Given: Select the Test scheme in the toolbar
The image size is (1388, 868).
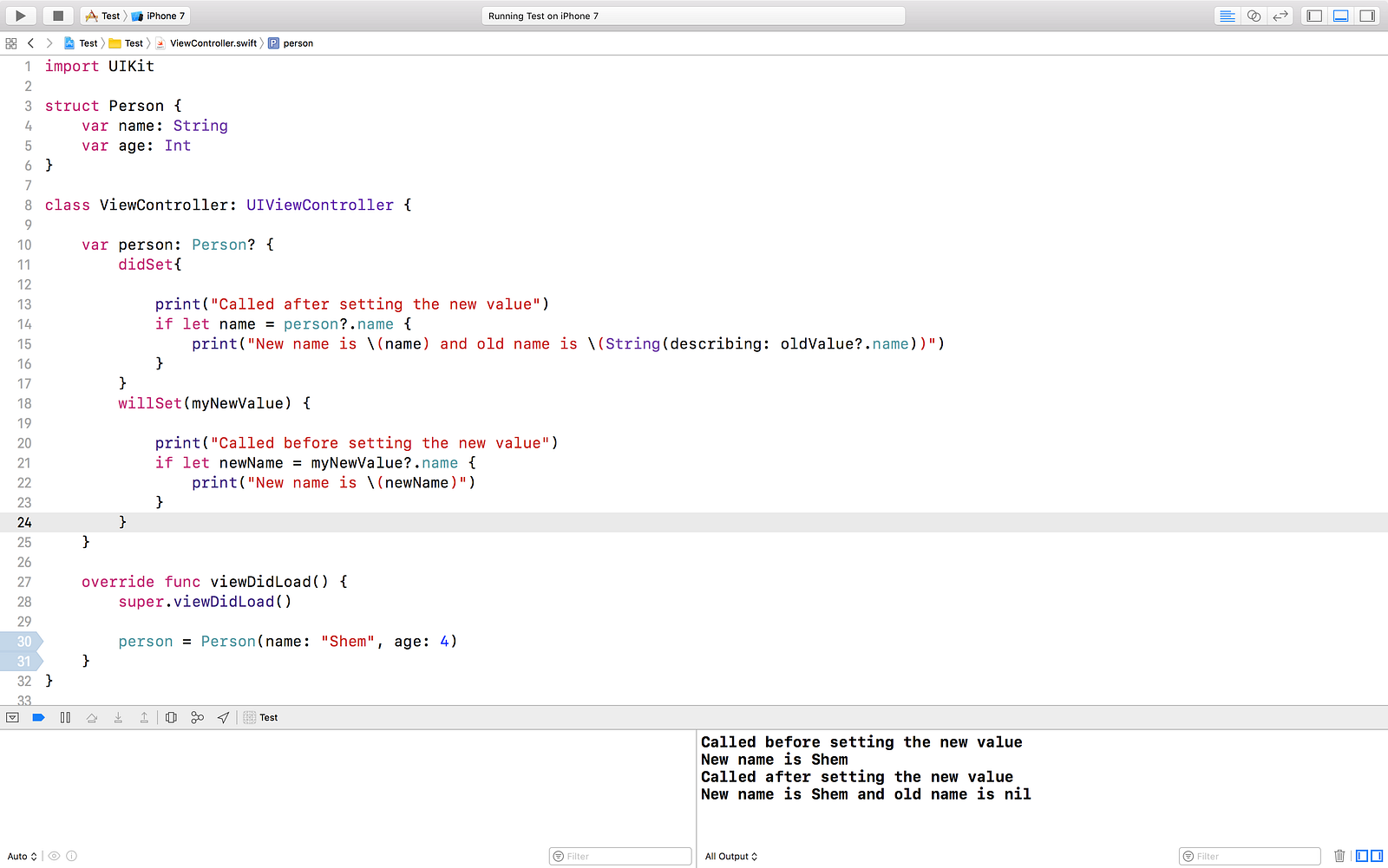Looking at the screenshot, I should [103, 16].
